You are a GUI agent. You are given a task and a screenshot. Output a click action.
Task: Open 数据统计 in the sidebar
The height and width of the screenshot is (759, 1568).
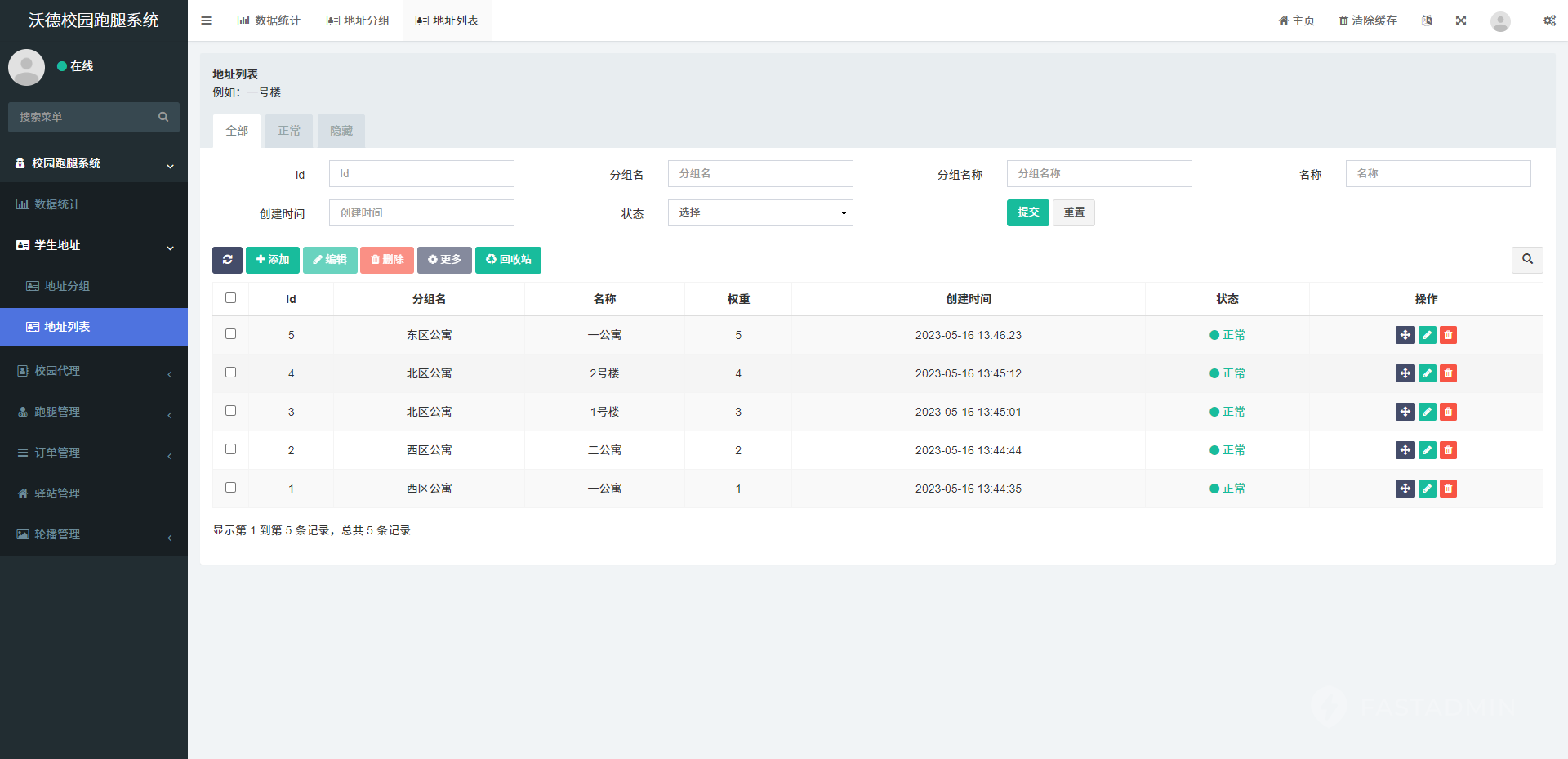94,204
